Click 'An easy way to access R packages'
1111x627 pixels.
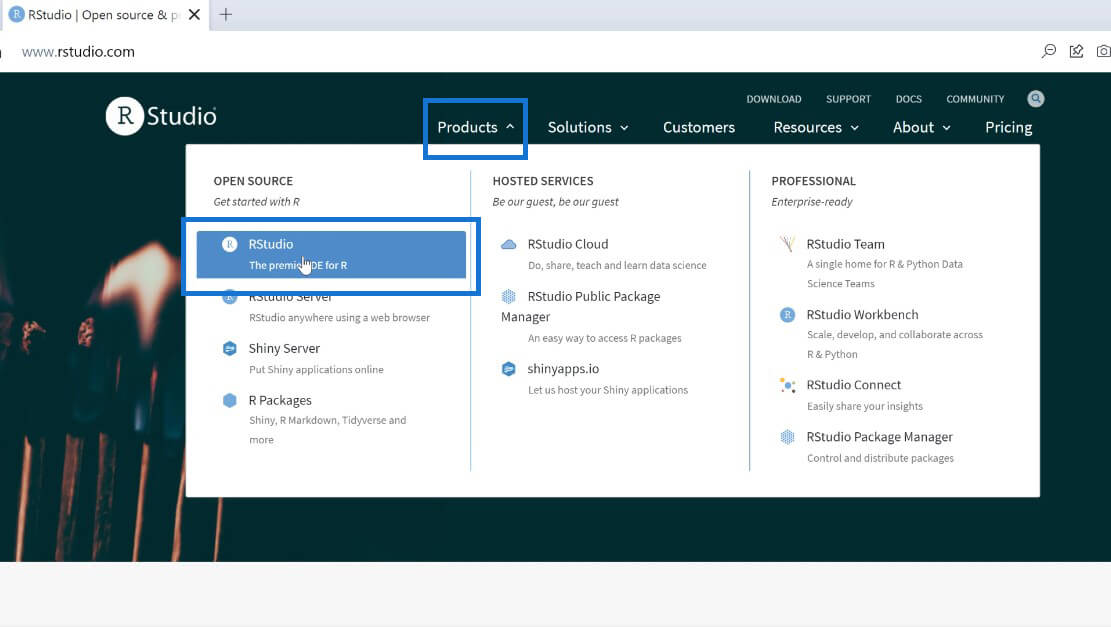604,339
